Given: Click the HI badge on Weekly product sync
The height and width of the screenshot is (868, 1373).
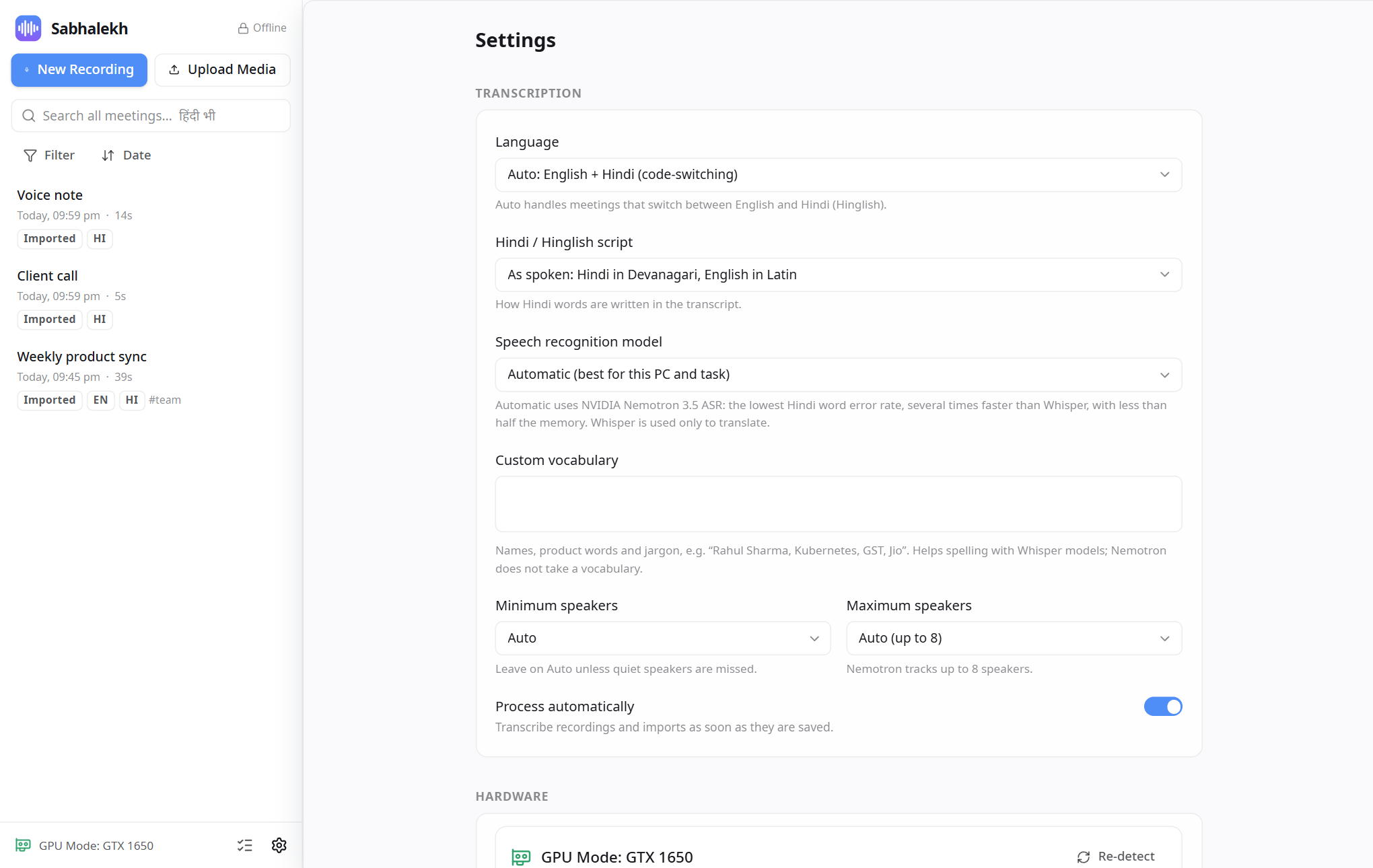Looking at the screenshot, I should (x=132, y=400).
